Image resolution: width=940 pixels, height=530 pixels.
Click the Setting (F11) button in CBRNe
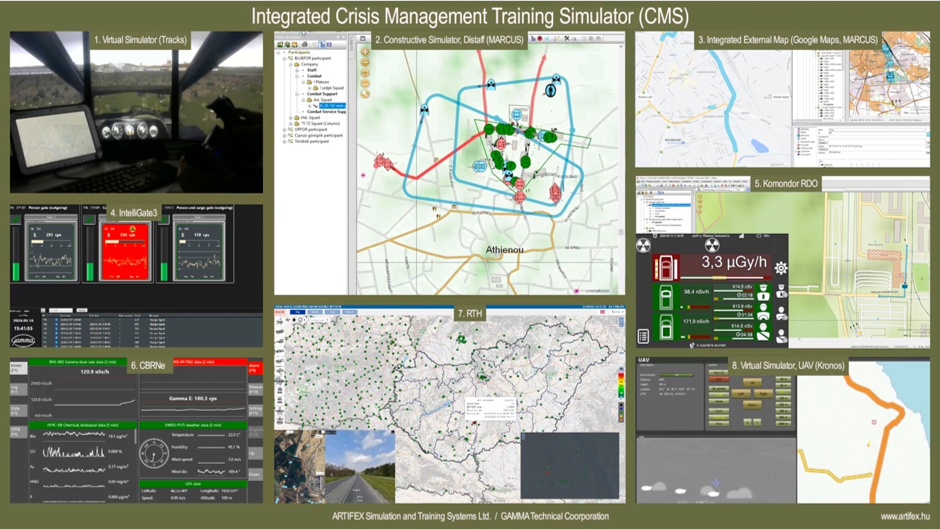255,411
